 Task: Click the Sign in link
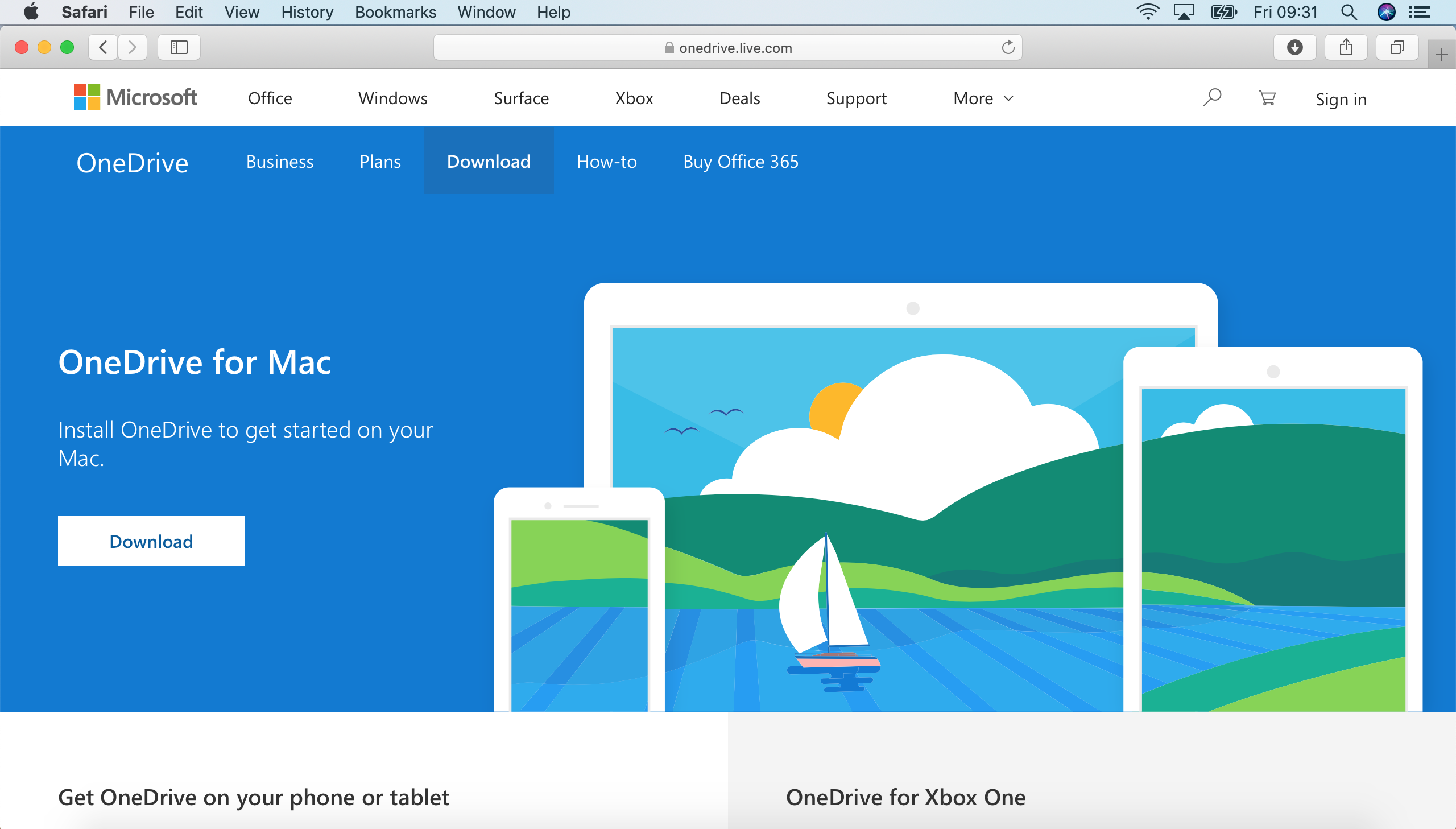click(1341, 100)
